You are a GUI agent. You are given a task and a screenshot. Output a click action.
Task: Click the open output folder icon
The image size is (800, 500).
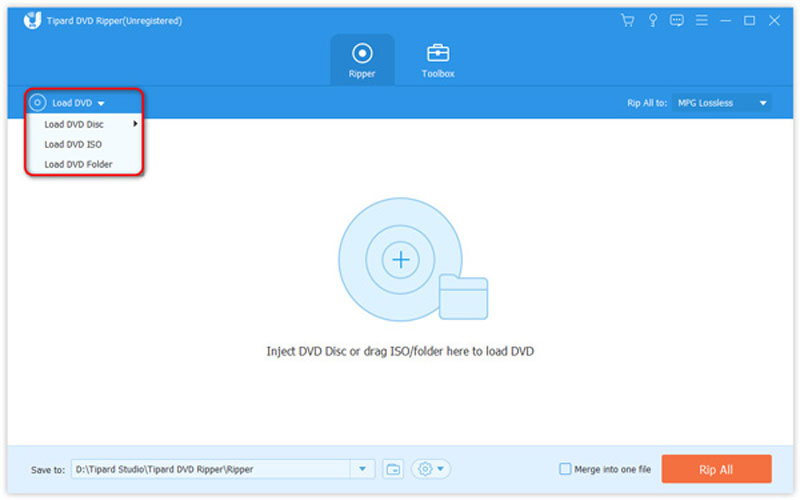[x=393, y=469]
